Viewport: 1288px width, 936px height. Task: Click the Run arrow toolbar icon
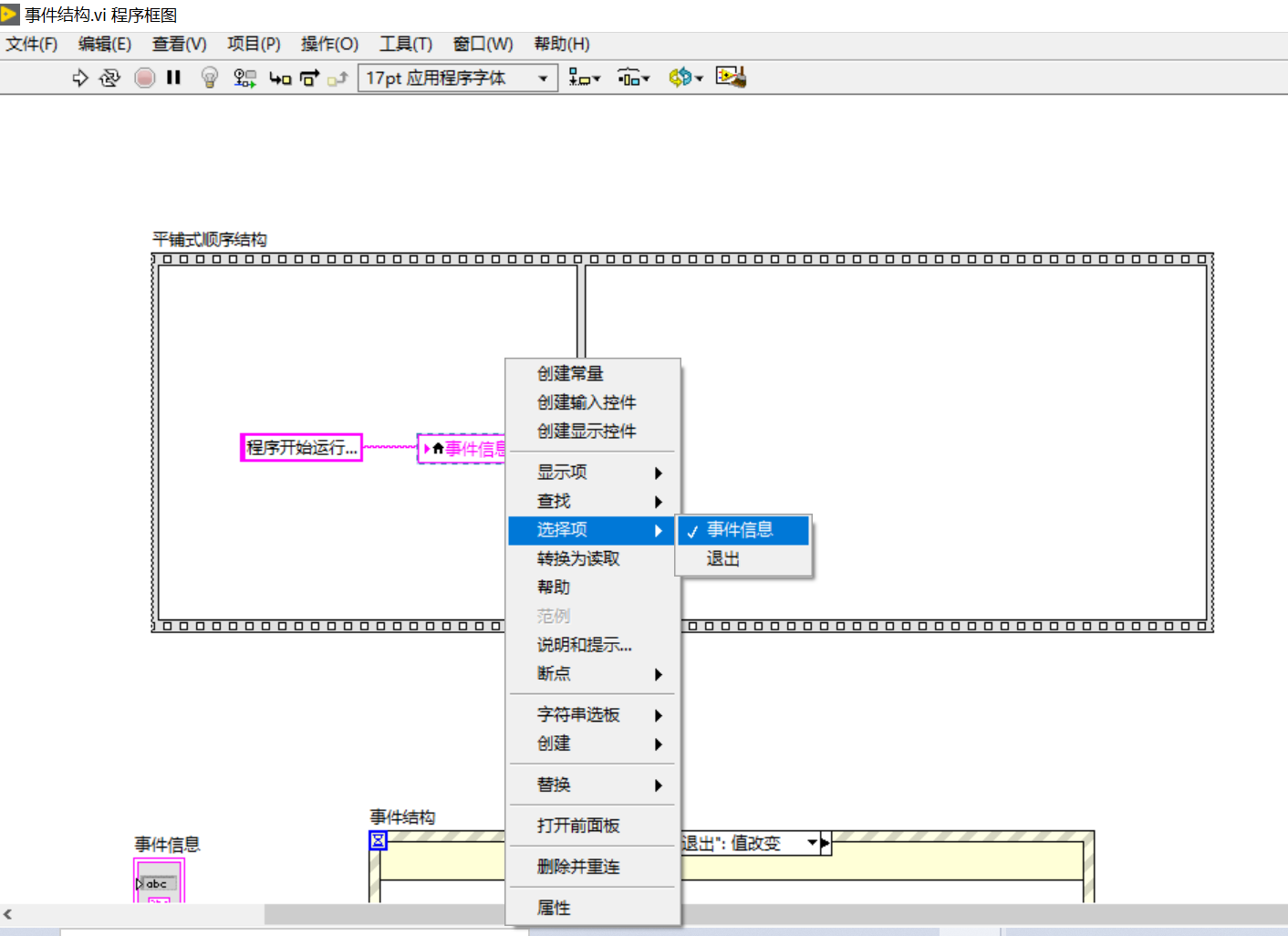[80, 78]
